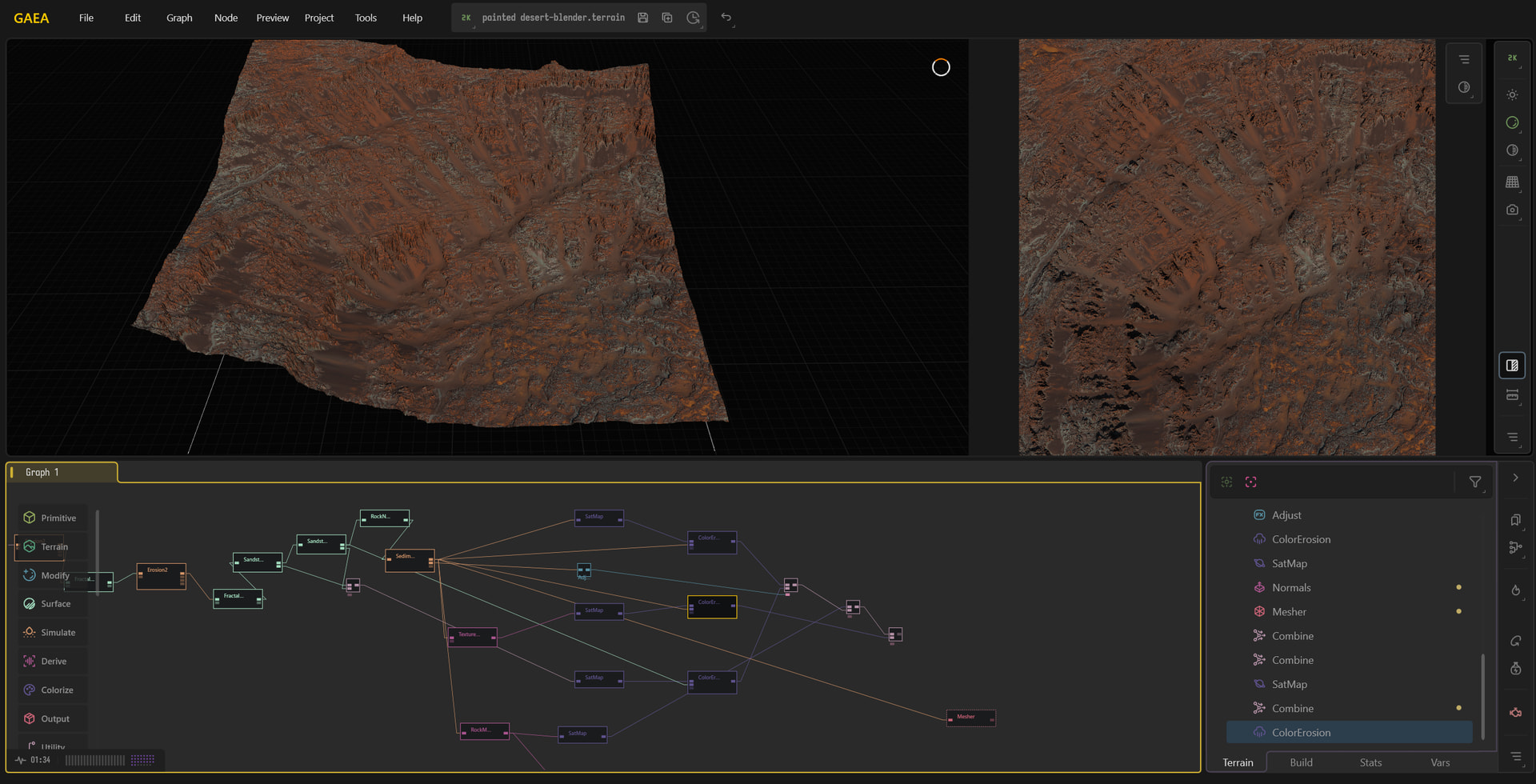Viewport: 1536px width, 784px height.
Task: Click the Mesher node in graph
Action: 970,718
